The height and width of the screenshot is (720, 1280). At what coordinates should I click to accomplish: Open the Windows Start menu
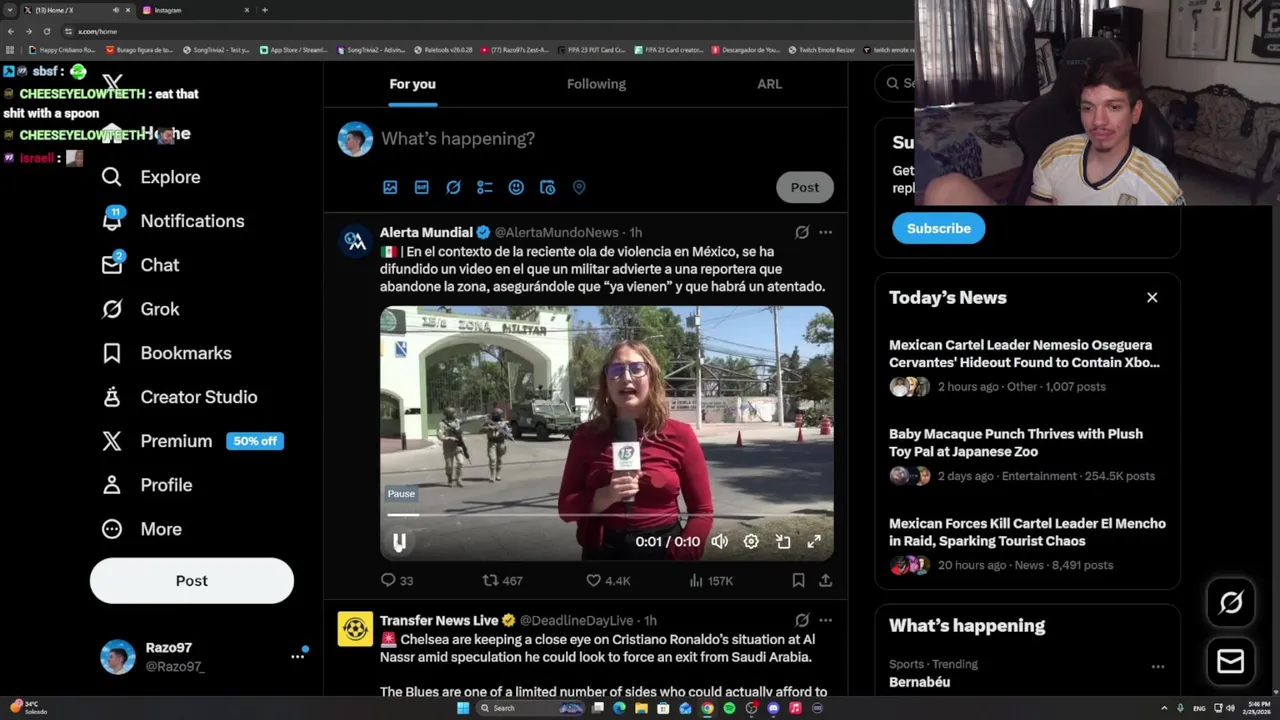pyautogui.click(x=463, y=708)
